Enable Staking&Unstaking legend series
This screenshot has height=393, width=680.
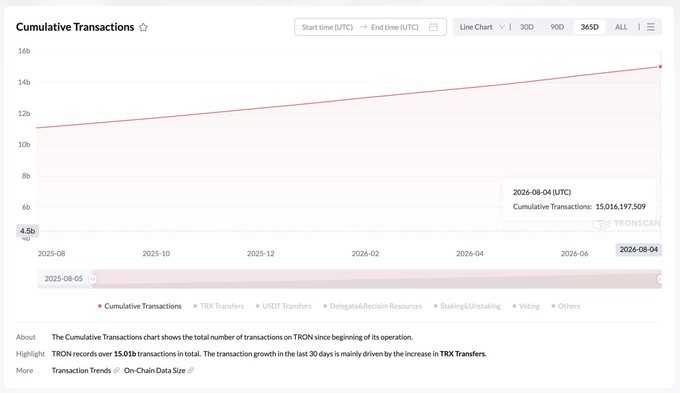(467, 306)
